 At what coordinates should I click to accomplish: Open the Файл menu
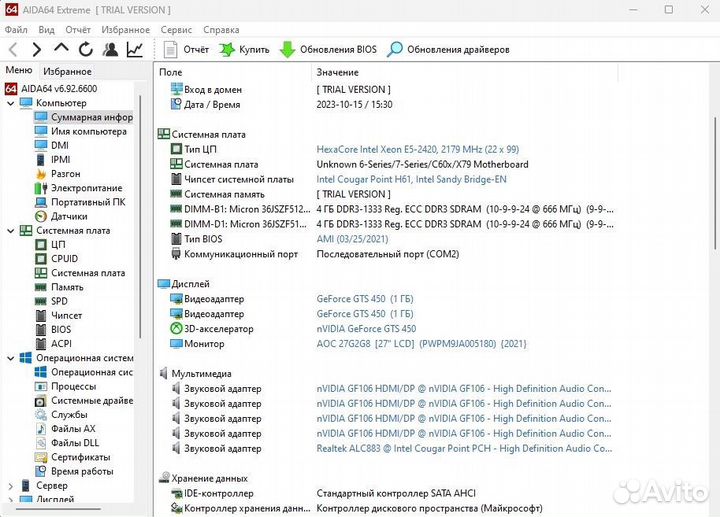pyautogui.click(x=16, y=29)
